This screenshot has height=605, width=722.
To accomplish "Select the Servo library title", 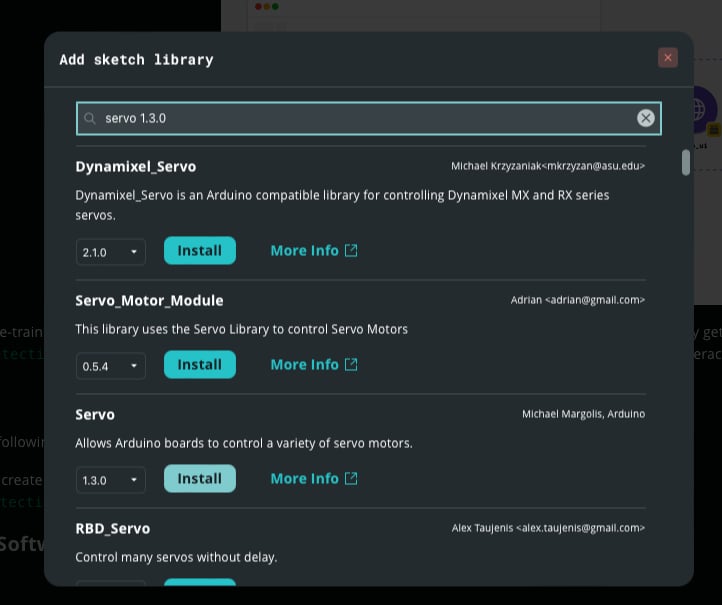I will click(95, 414).
